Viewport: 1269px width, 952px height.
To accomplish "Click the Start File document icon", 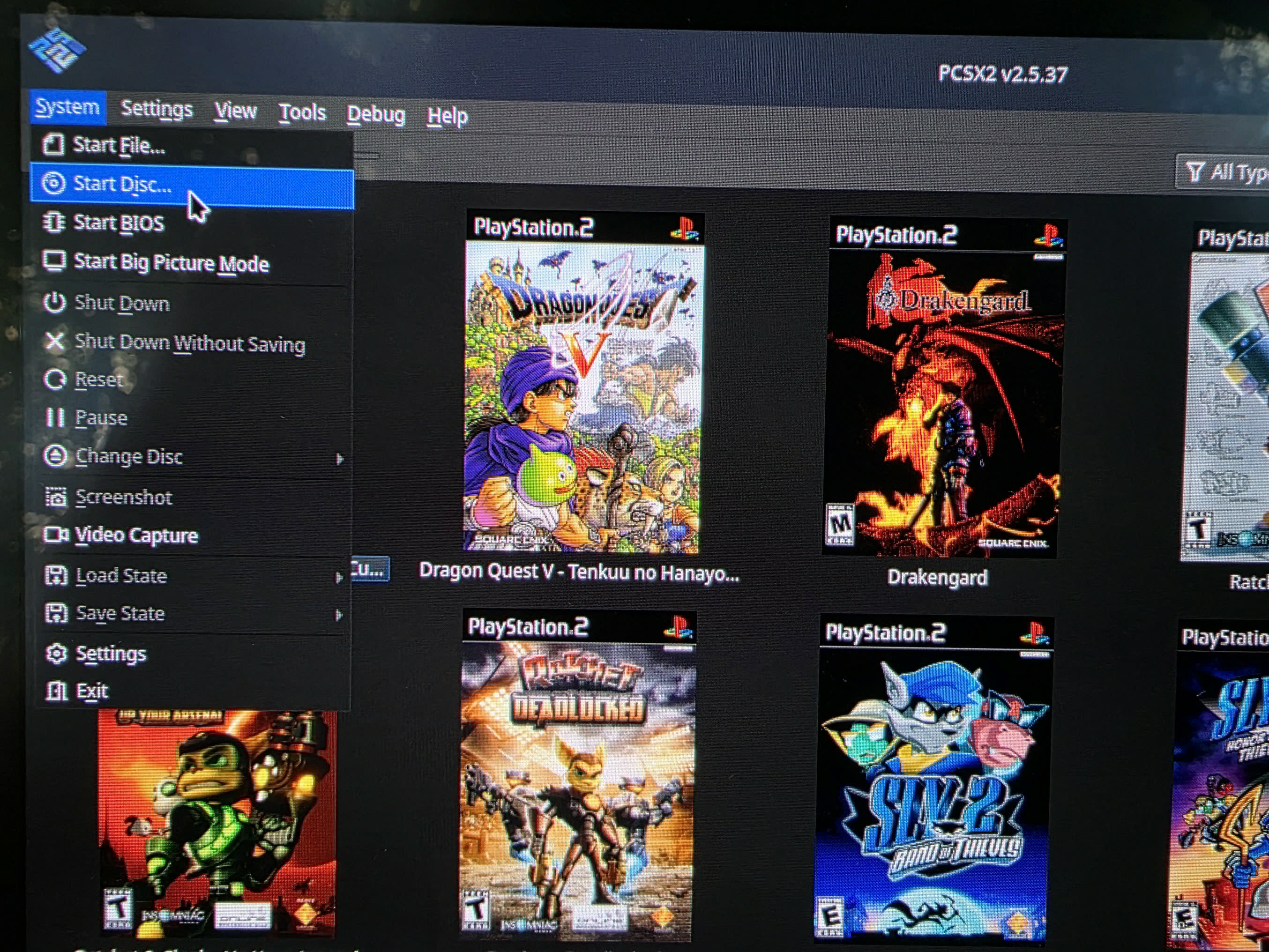I will coord(53,144).
